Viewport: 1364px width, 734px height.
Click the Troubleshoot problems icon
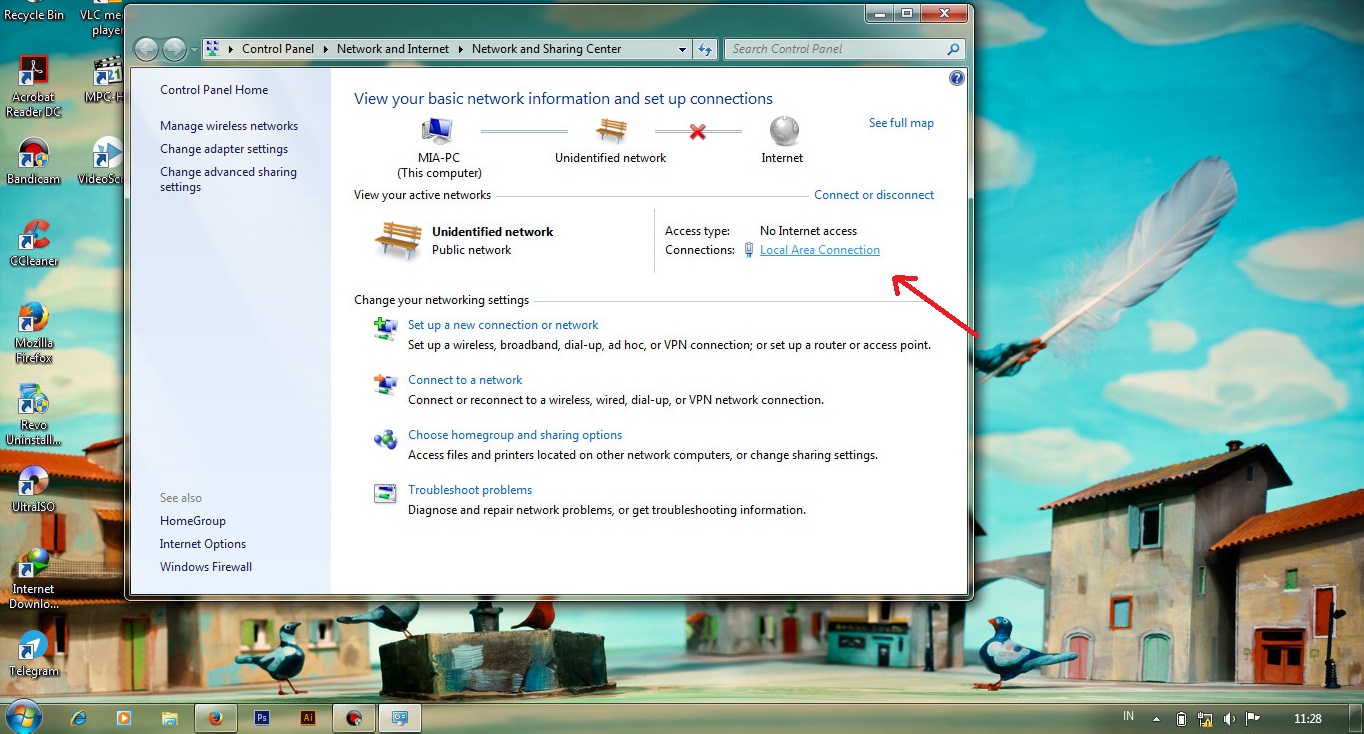click(x=385, y=493)
